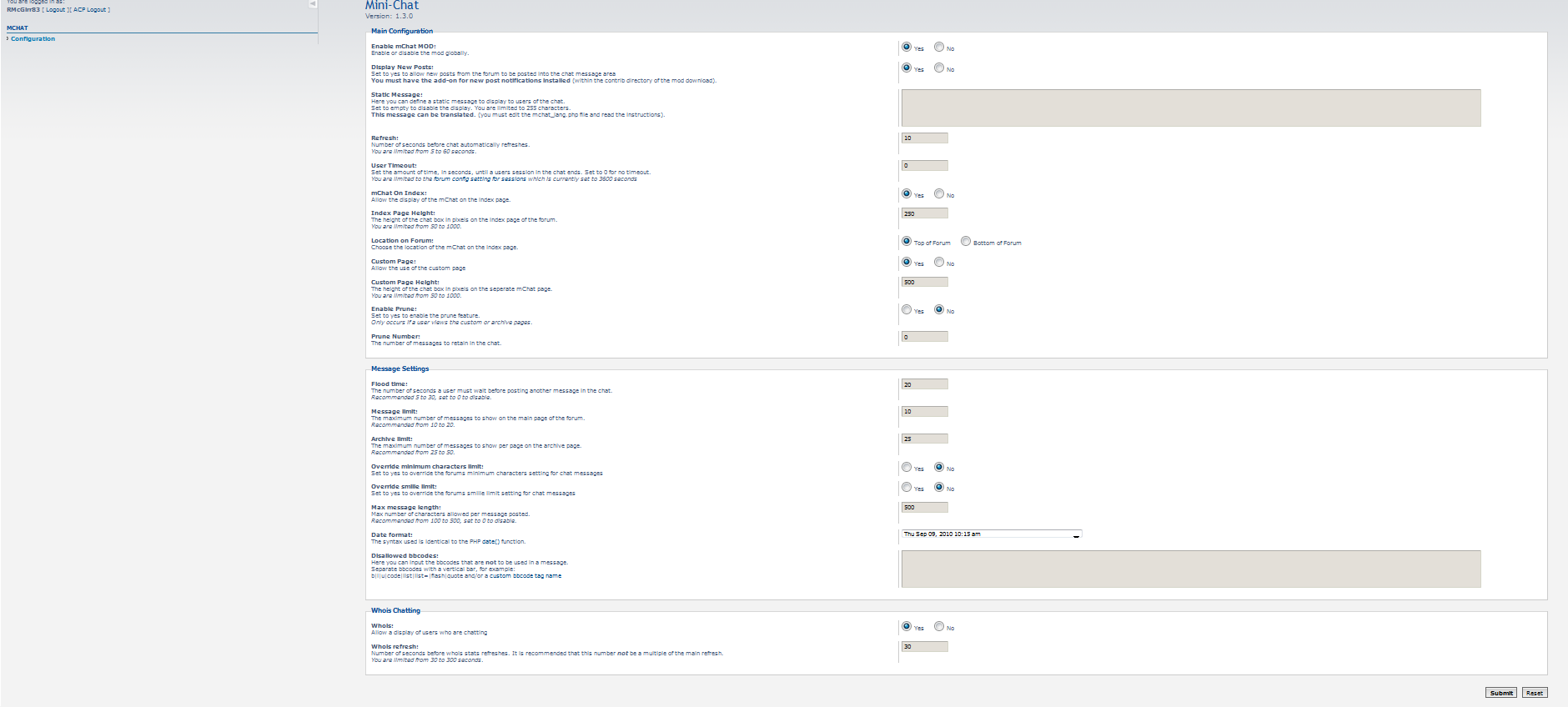The width and height of the screenshot is (1568, 707).
Task: Set Custom Page option to No
Action: click(x=939, y=263)
